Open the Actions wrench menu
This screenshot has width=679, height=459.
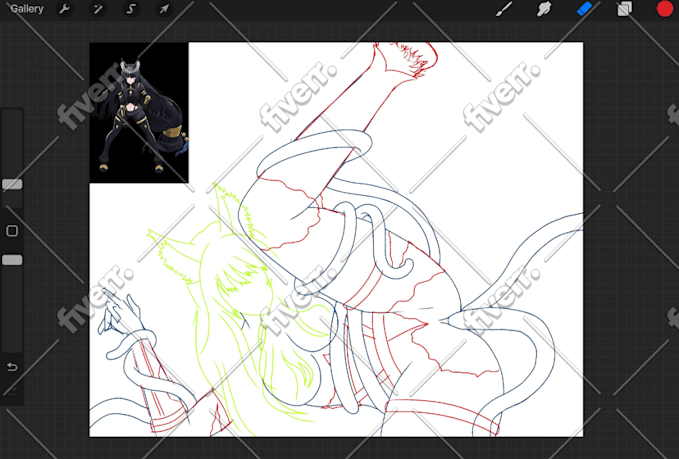[65, 9]
